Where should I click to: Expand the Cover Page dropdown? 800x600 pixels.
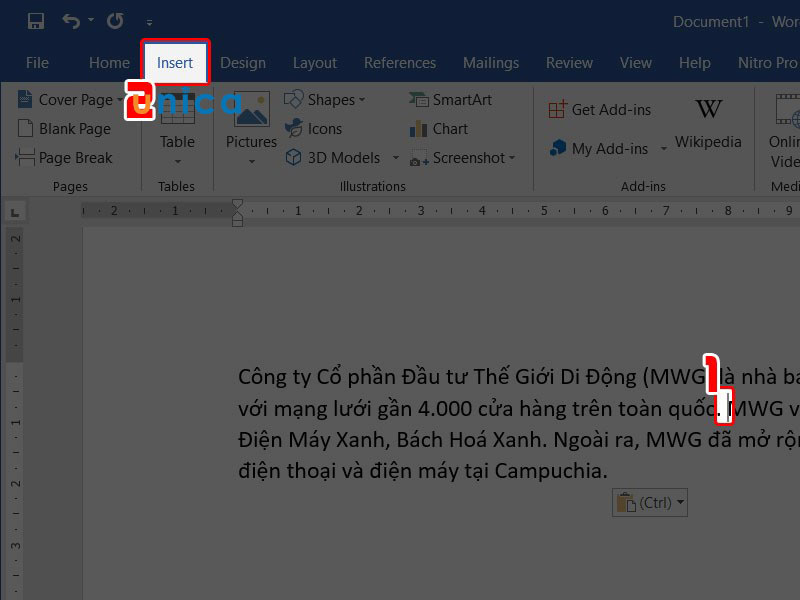[x=122, y=100]
